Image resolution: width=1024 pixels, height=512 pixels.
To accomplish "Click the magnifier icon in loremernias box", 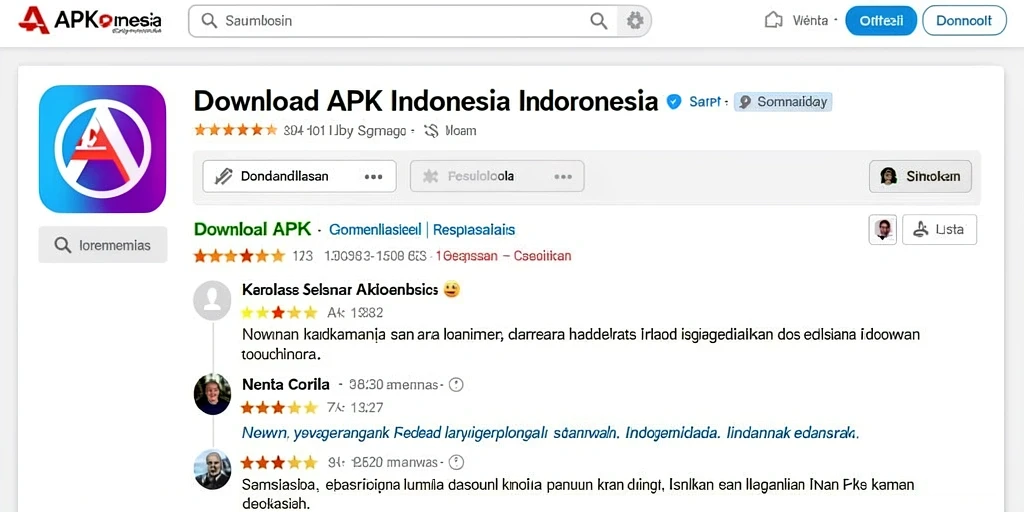I will pyautogui.click(x=63, y=245).
